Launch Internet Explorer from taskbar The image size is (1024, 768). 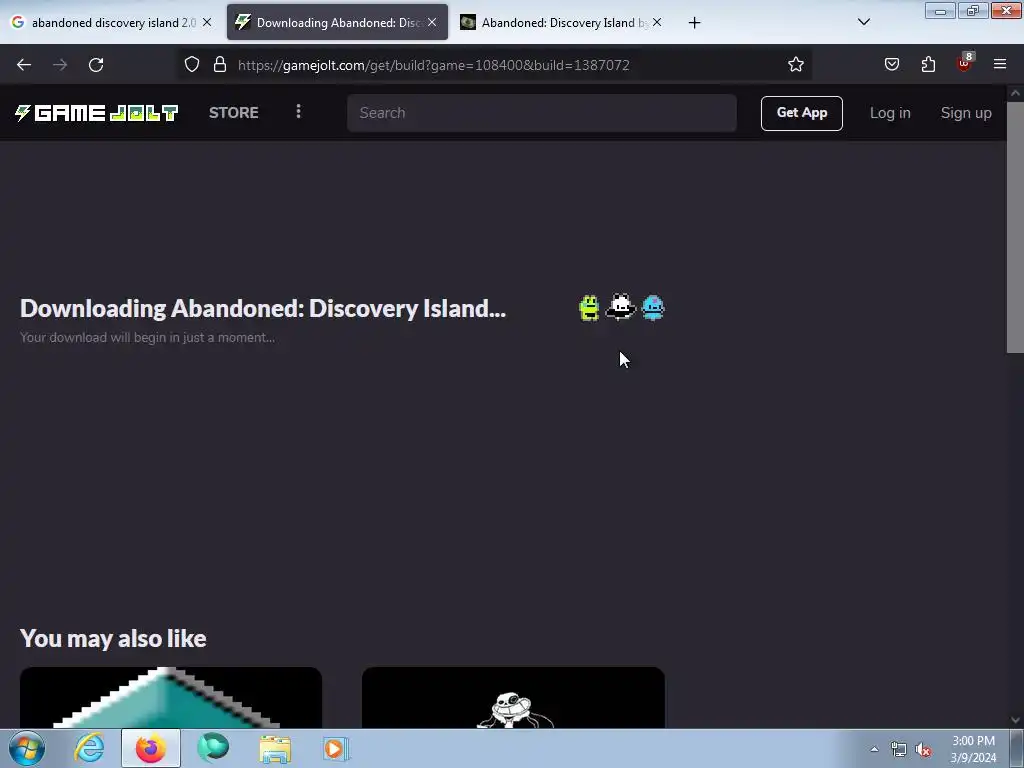point(89,748)
